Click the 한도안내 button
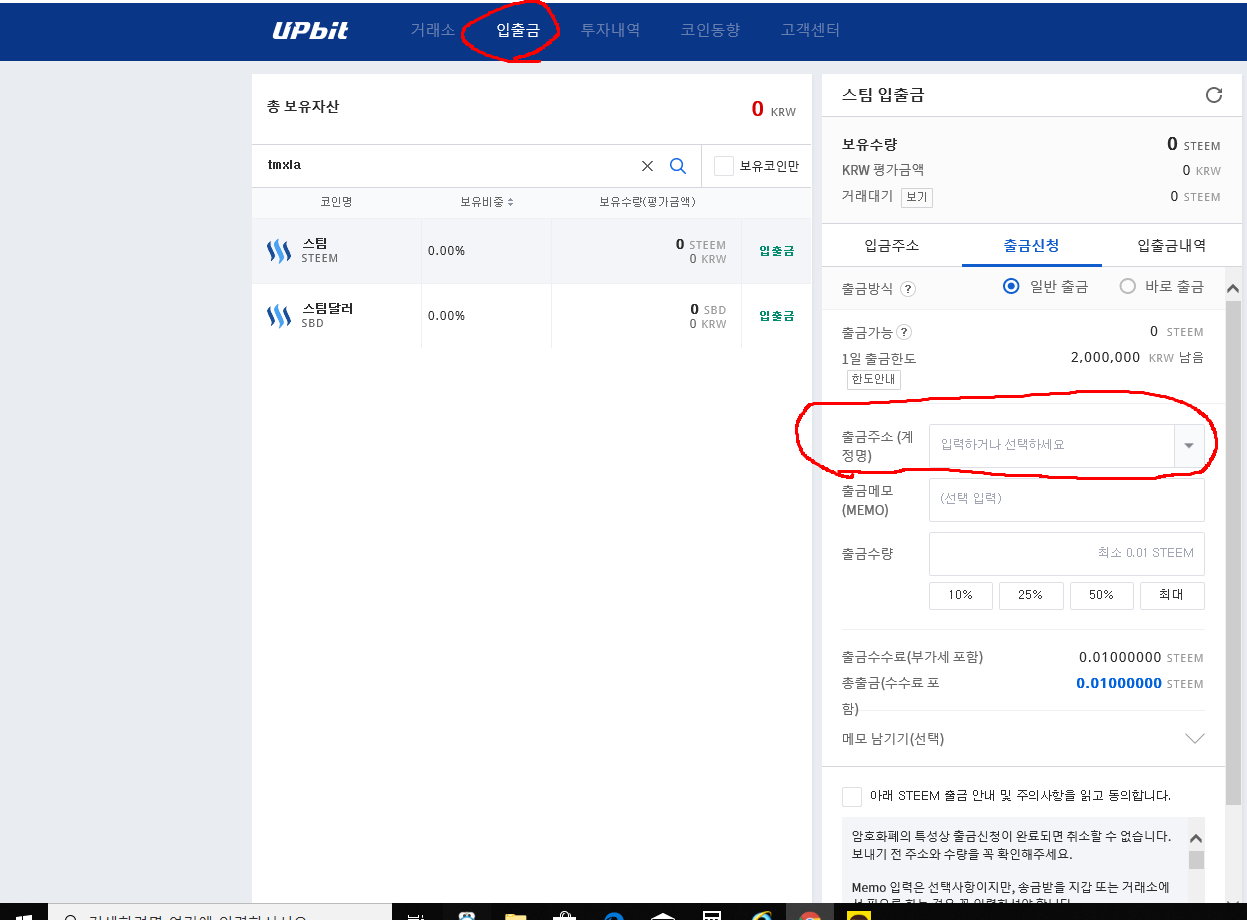 pos(874,380)
